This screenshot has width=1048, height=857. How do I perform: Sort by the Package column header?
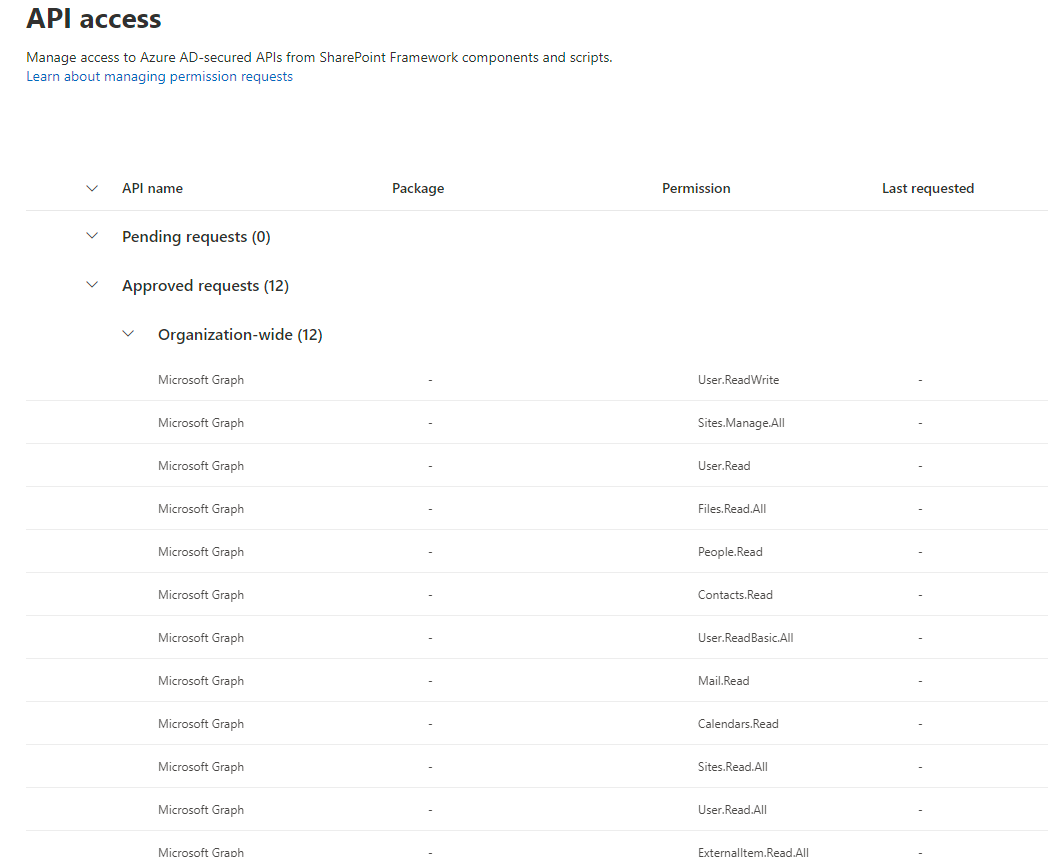418,188
